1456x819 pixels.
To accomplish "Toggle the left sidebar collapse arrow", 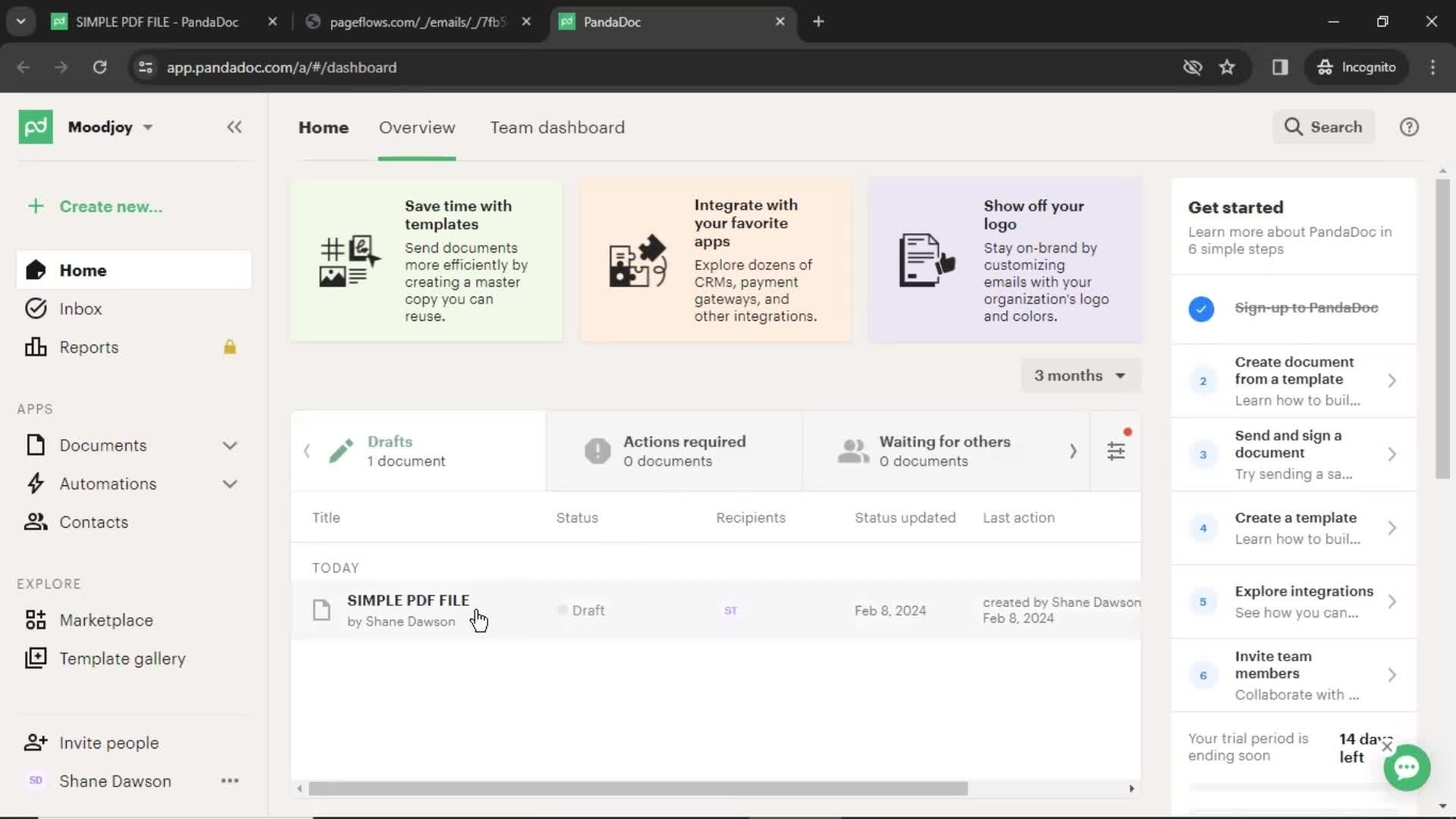I will click(234, 127).
